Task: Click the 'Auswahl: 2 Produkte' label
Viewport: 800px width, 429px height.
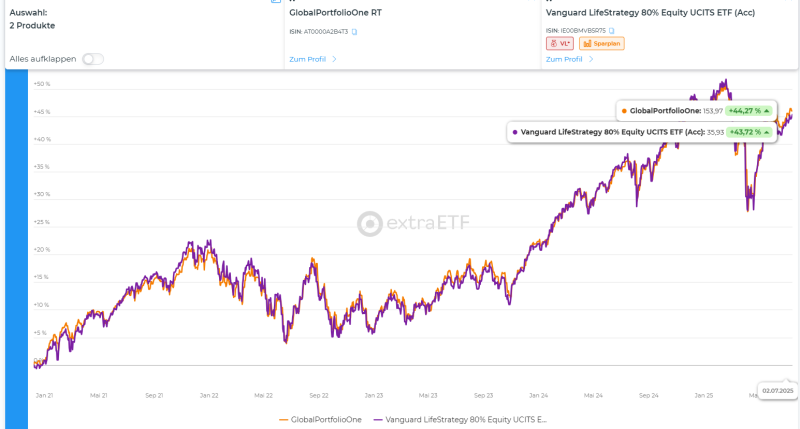Action: pyautogui.click(x=32, y=18)
